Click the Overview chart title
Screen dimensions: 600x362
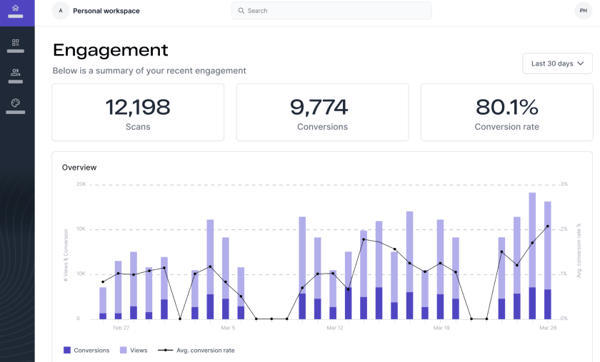79,168
